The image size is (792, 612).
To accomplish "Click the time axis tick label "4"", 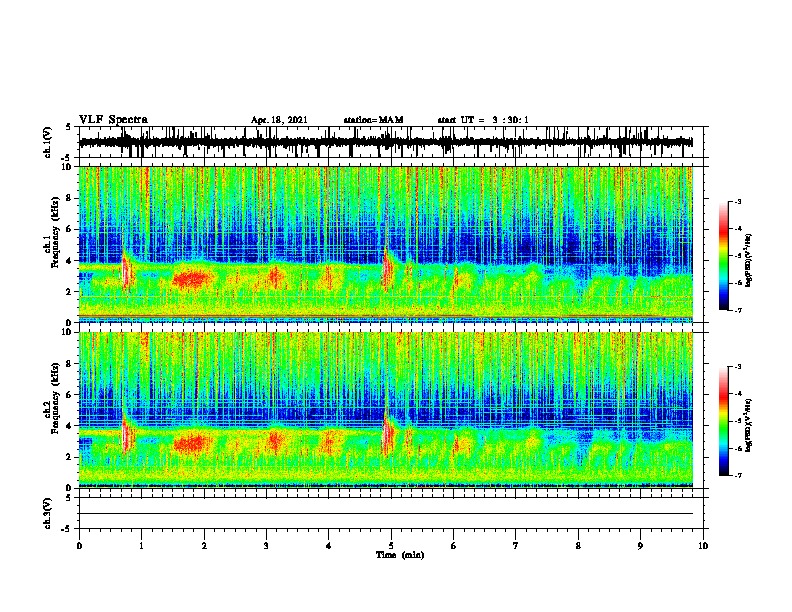I will tap(329, 546).
